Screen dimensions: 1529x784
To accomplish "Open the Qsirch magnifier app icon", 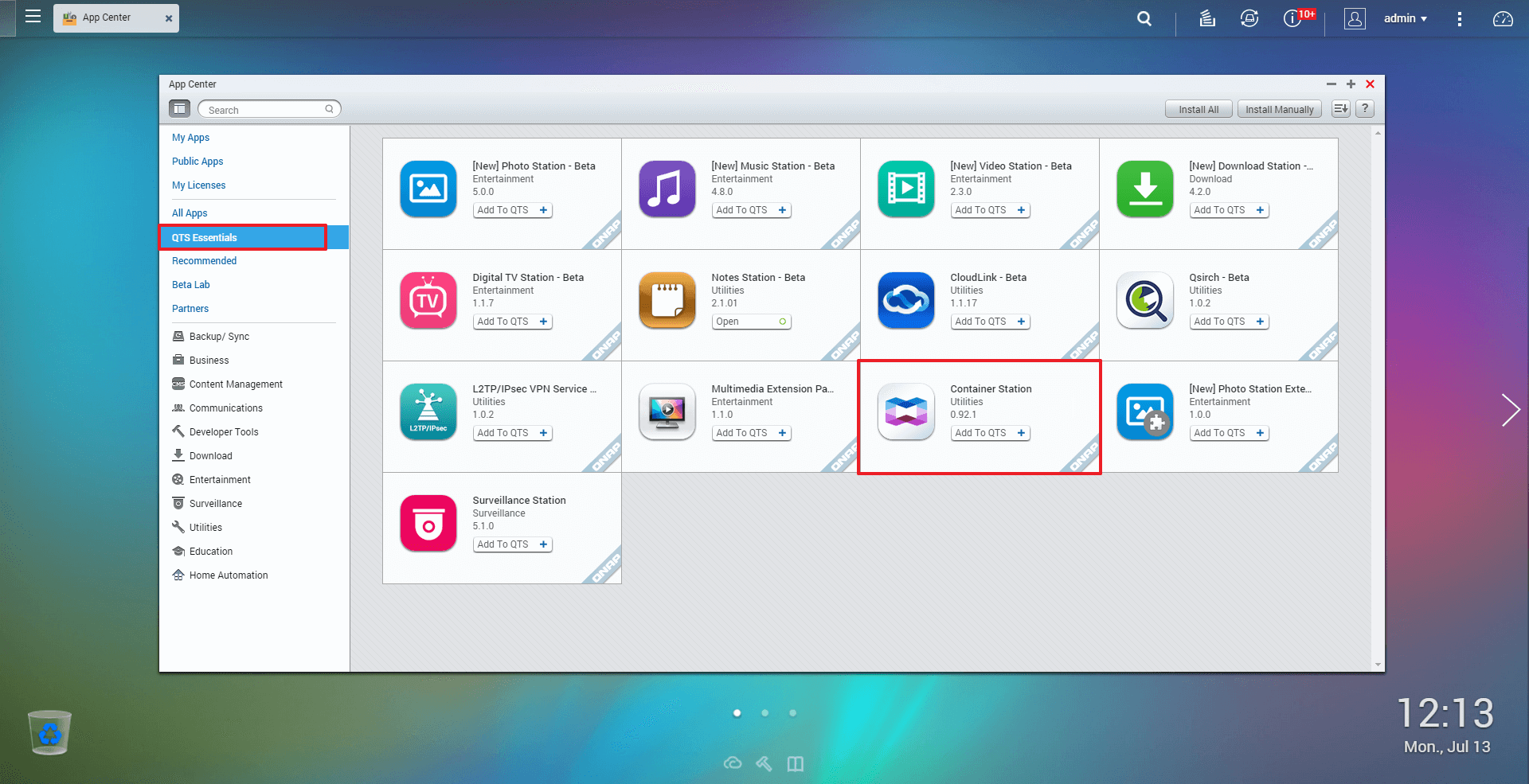I will pos(1144,300).
